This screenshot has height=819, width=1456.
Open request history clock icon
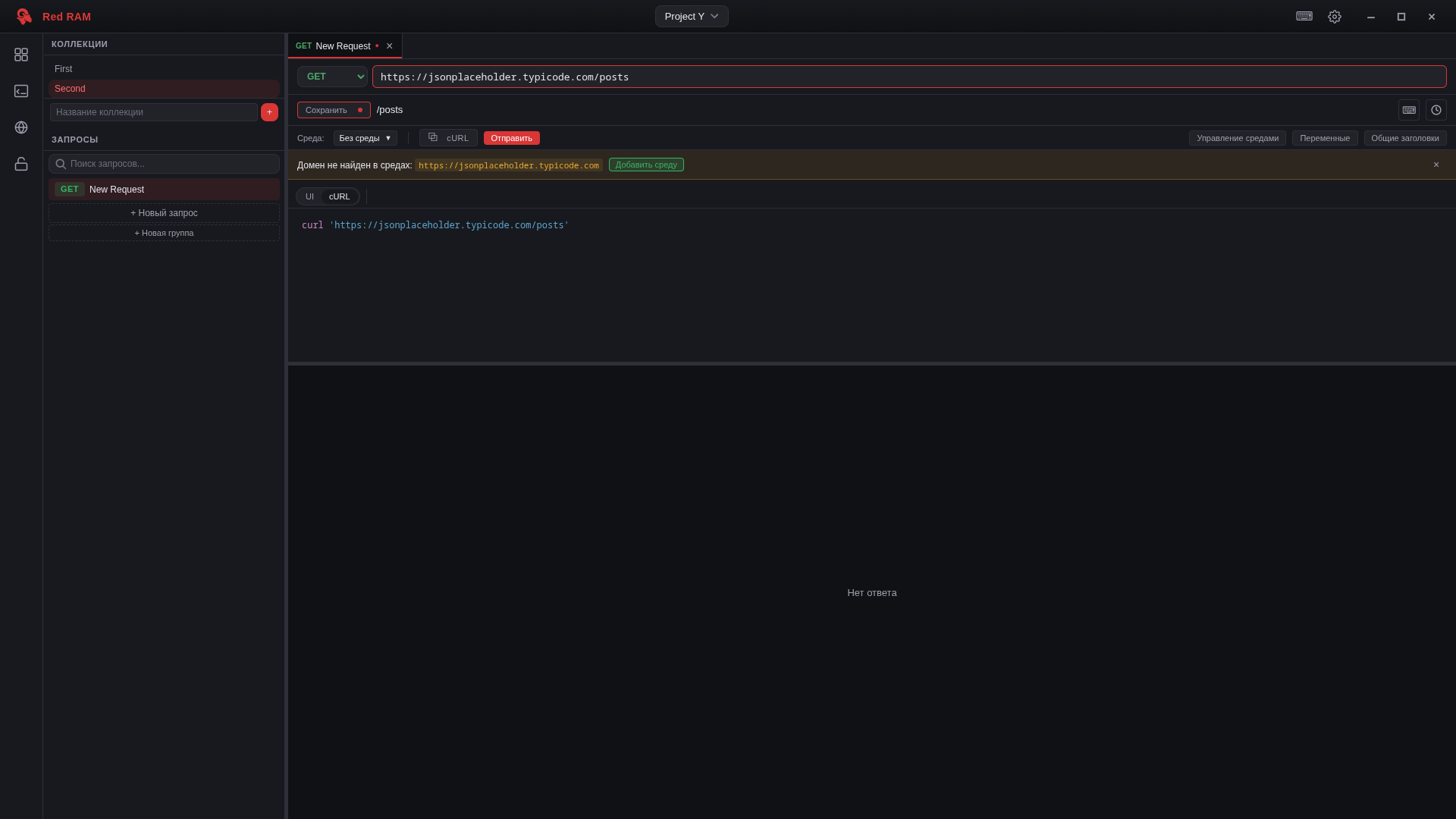click(x=1436, y=110)
